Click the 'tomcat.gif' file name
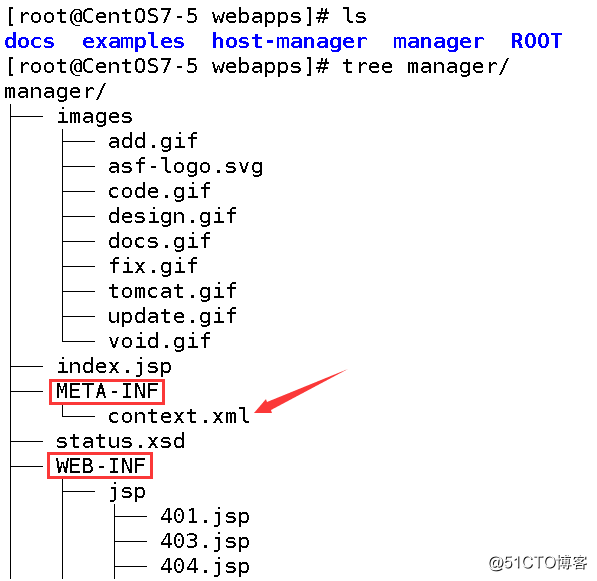This screenshot has height=581, width=597. pos(172,292)
